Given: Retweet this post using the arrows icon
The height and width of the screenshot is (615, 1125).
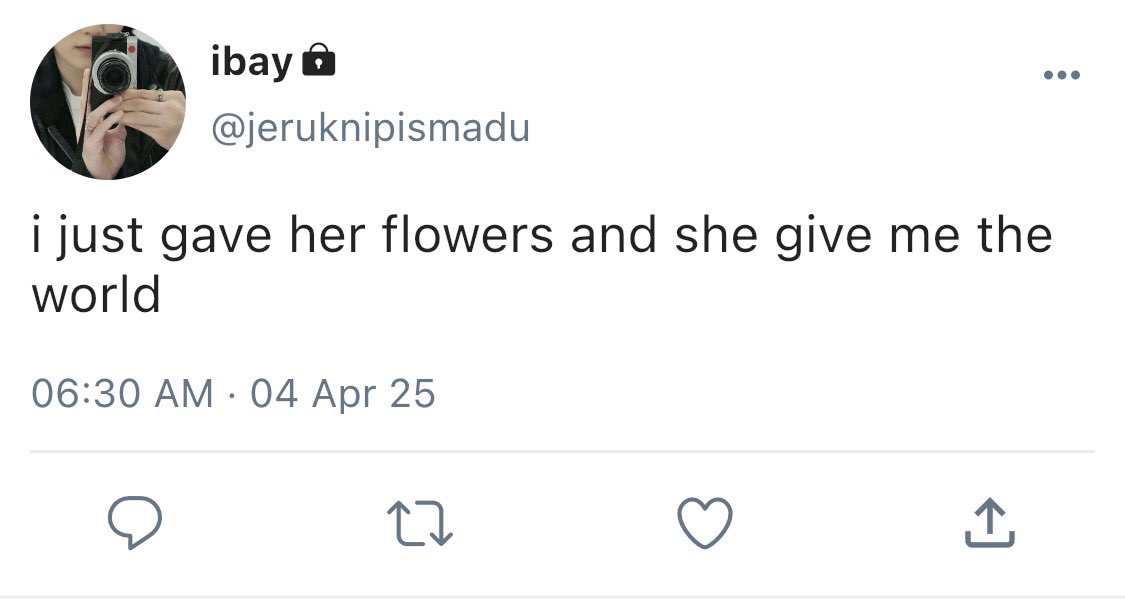Looking at the screenshot, I should [420, 523].
